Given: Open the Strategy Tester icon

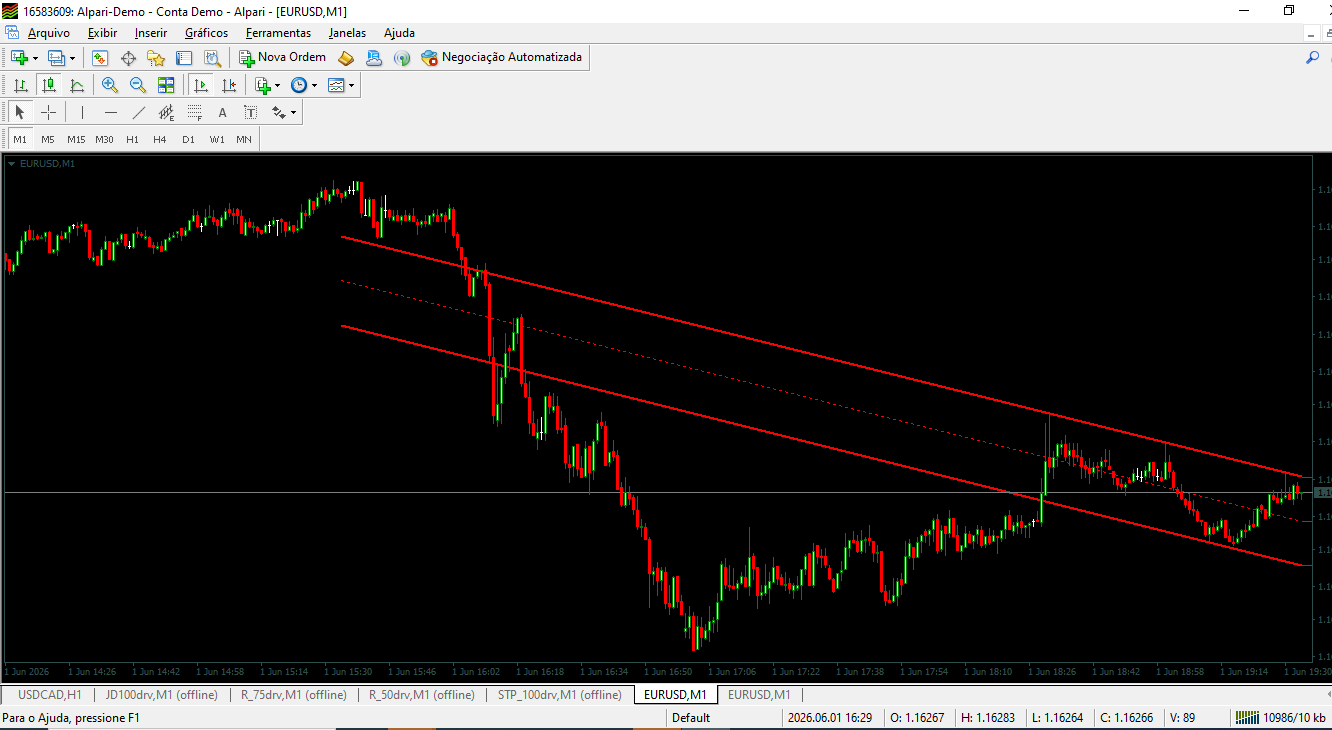Looking at the screenshot, I should (212, 58).
